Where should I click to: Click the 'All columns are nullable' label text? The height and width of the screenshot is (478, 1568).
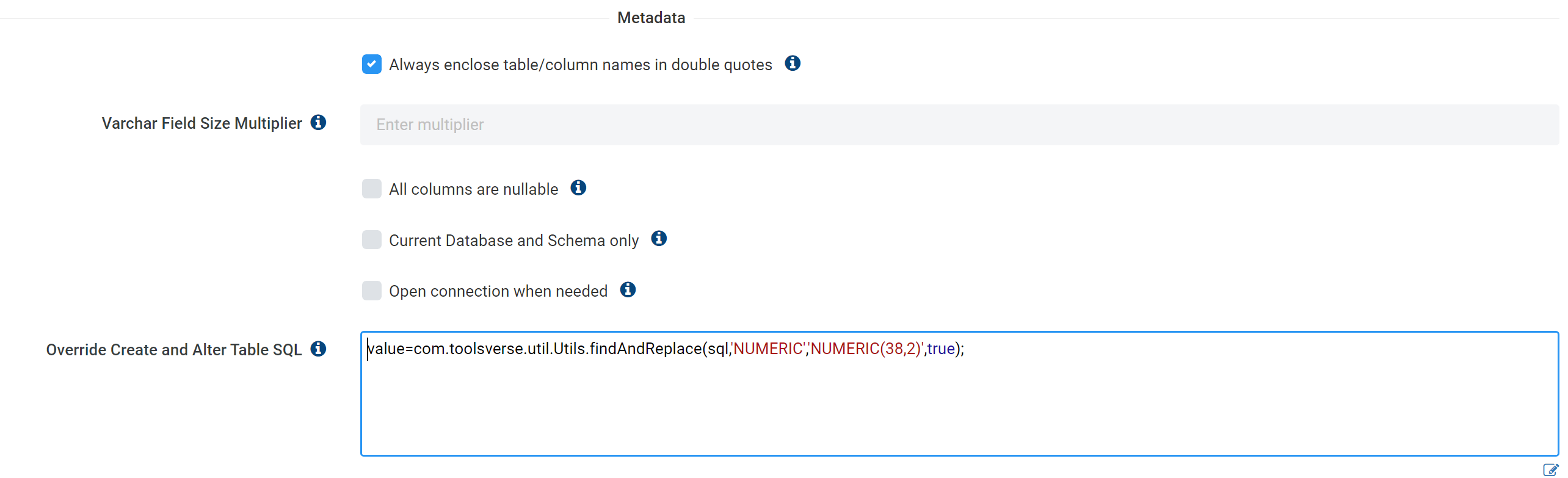(x=473, y=189)
